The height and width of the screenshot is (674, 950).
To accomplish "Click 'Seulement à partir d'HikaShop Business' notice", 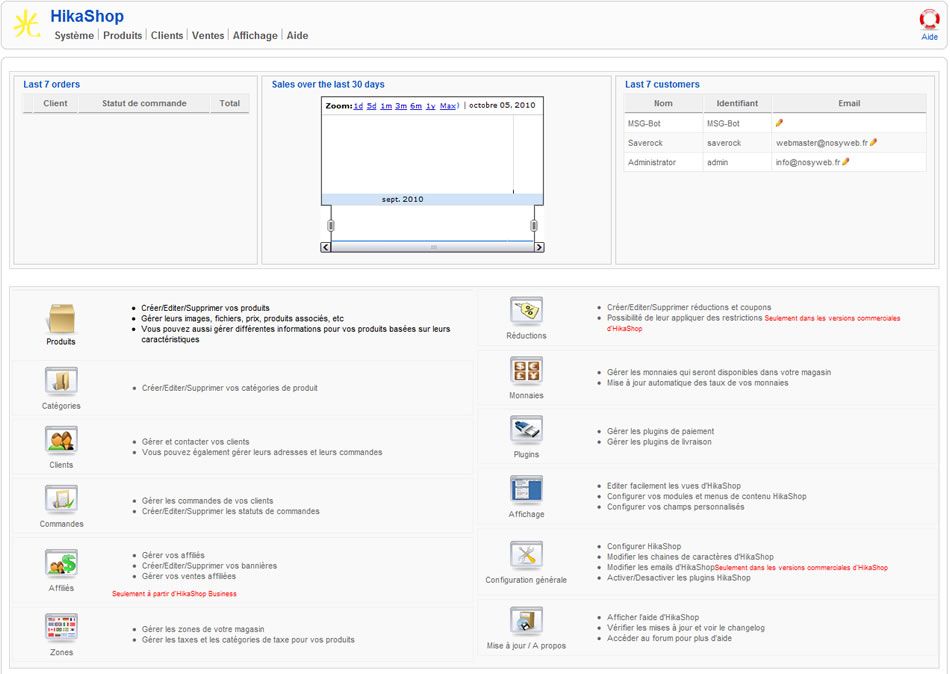I will coord(174,594).
